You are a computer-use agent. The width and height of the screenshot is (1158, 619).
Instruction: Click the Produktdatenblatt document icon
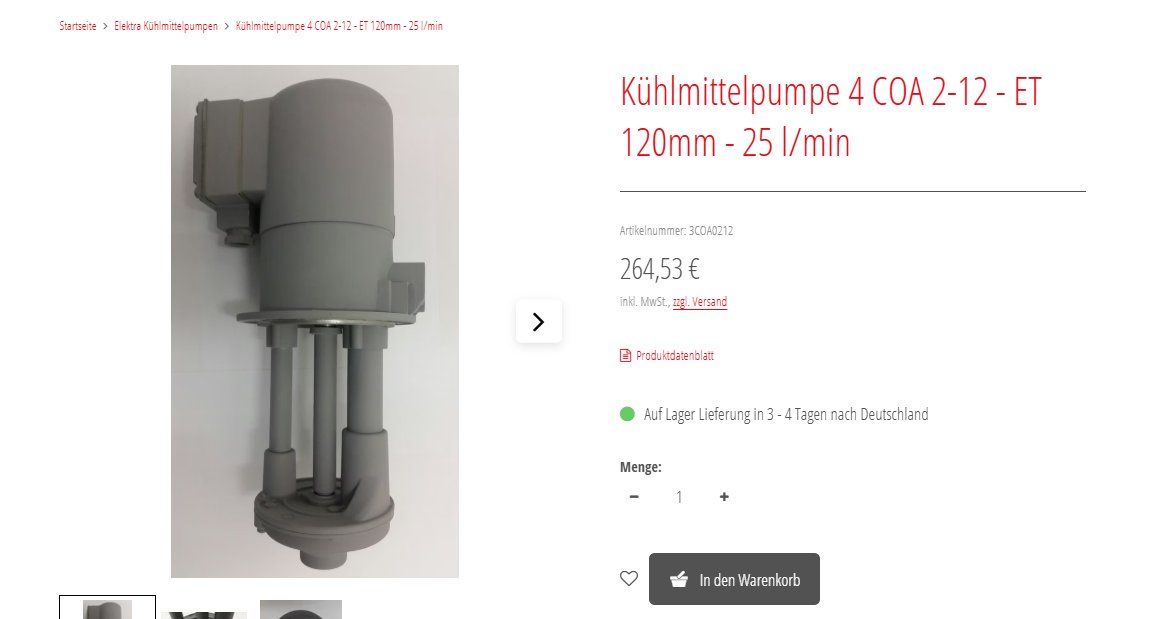point(626,355)
